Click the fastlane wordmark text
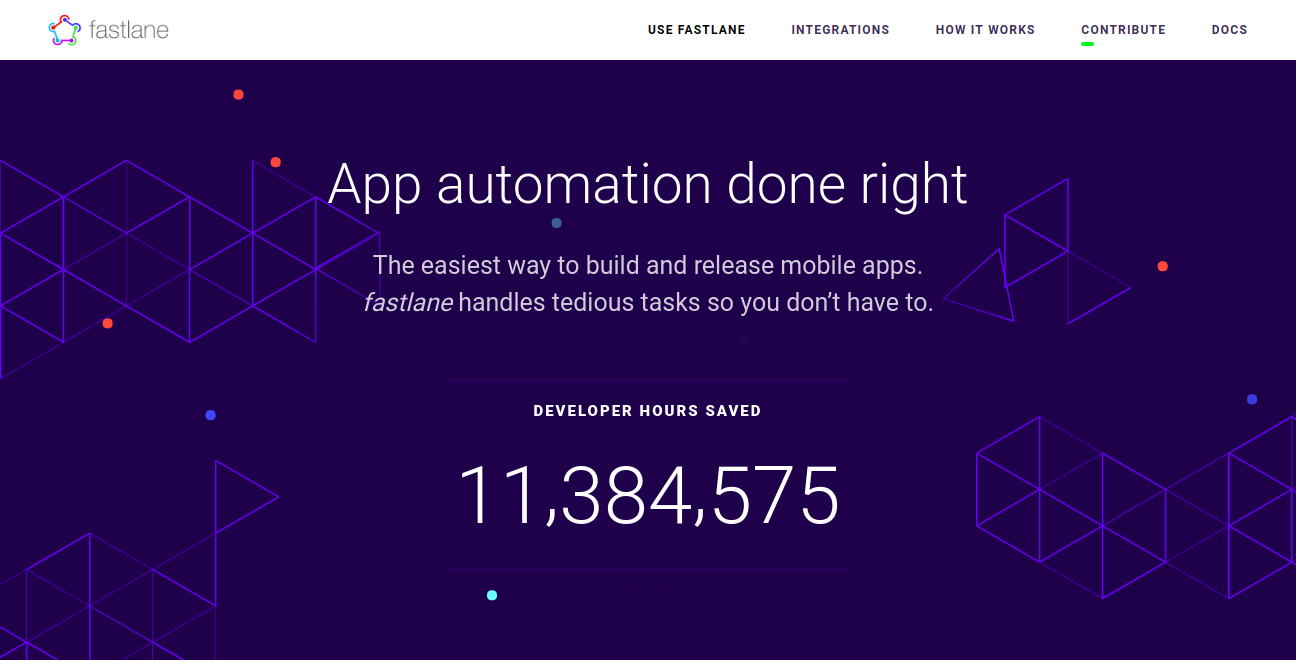Screen dimensions: 1296x663 pyautogui.click(x=128, y=30)
